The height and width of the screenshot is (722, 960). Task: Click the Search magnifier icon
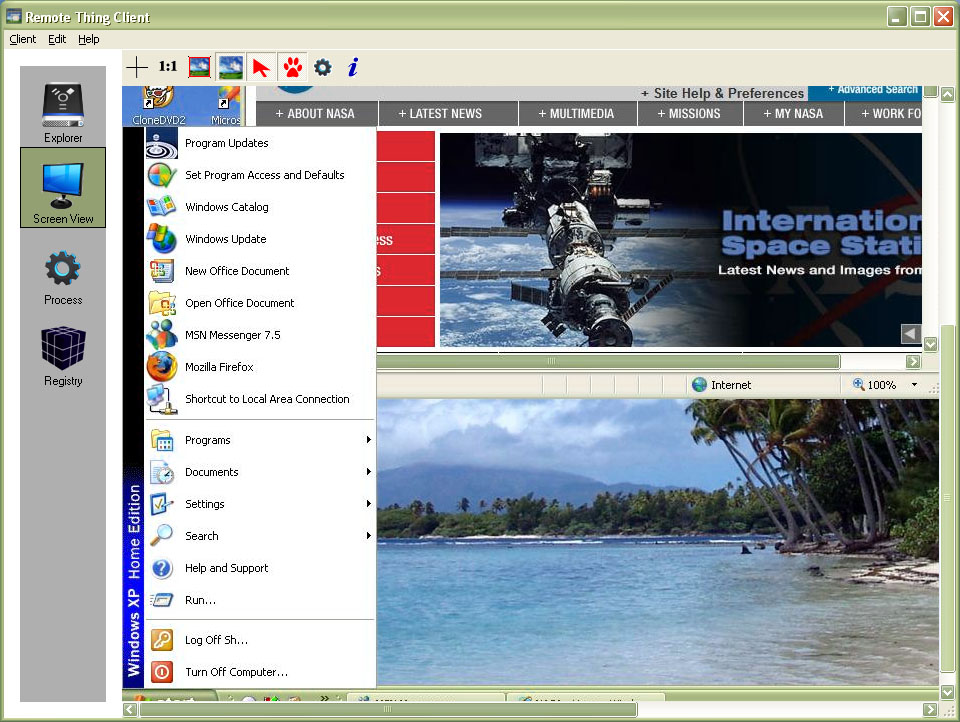coord(162,536)
